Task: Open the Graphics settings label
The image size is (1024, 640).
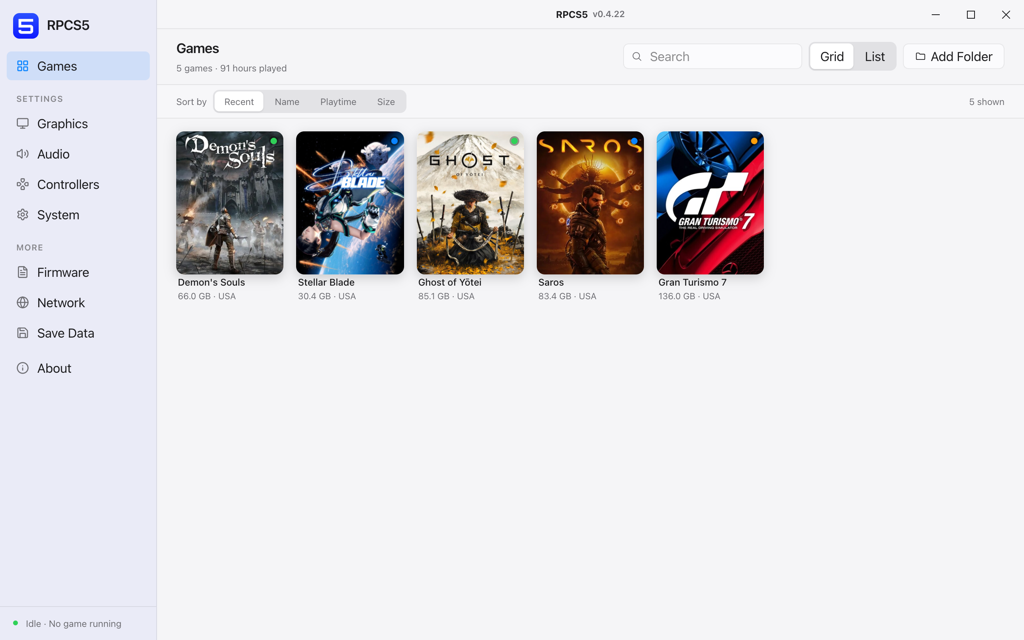Action: coord(63,123)
